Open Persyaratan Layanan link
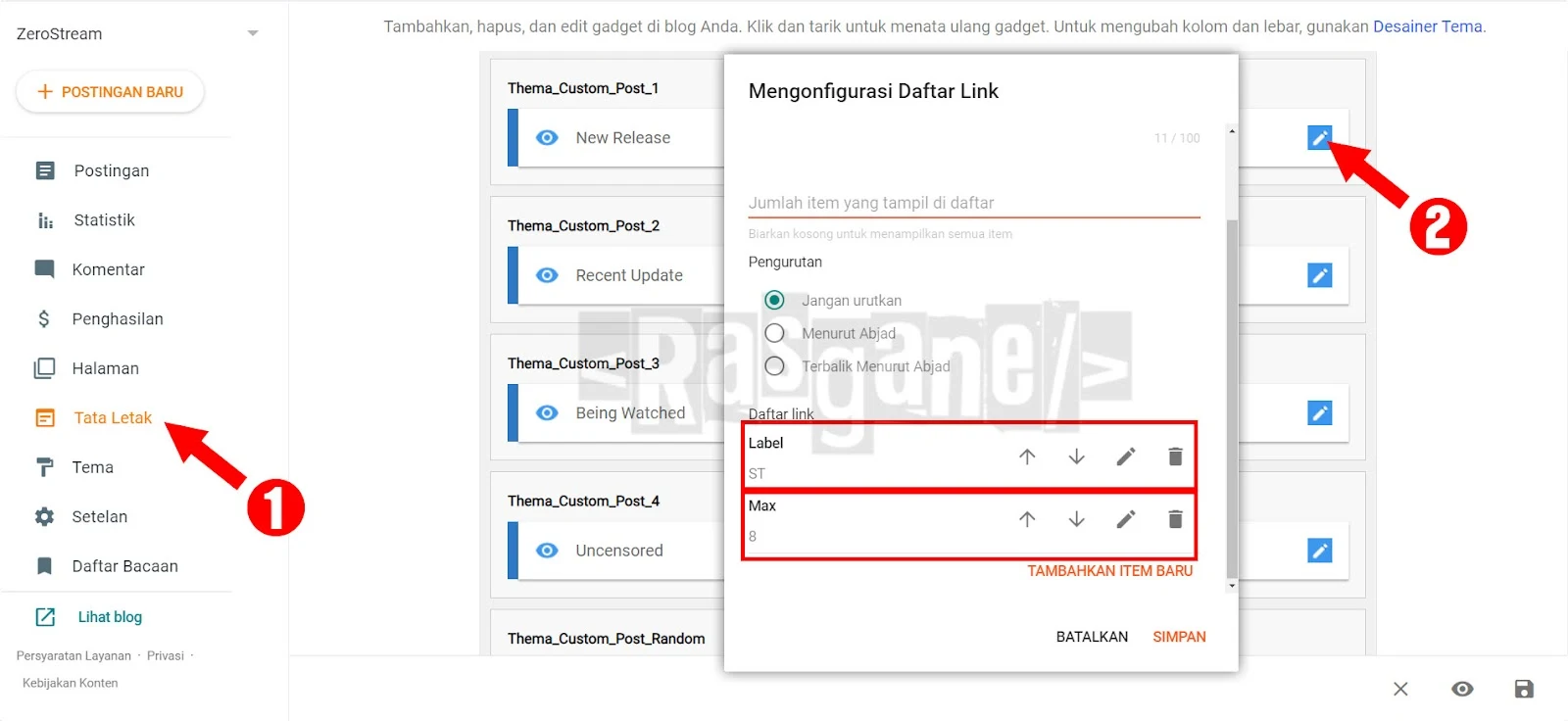The height and width of the screenshot is (721, 1568). 73,656
